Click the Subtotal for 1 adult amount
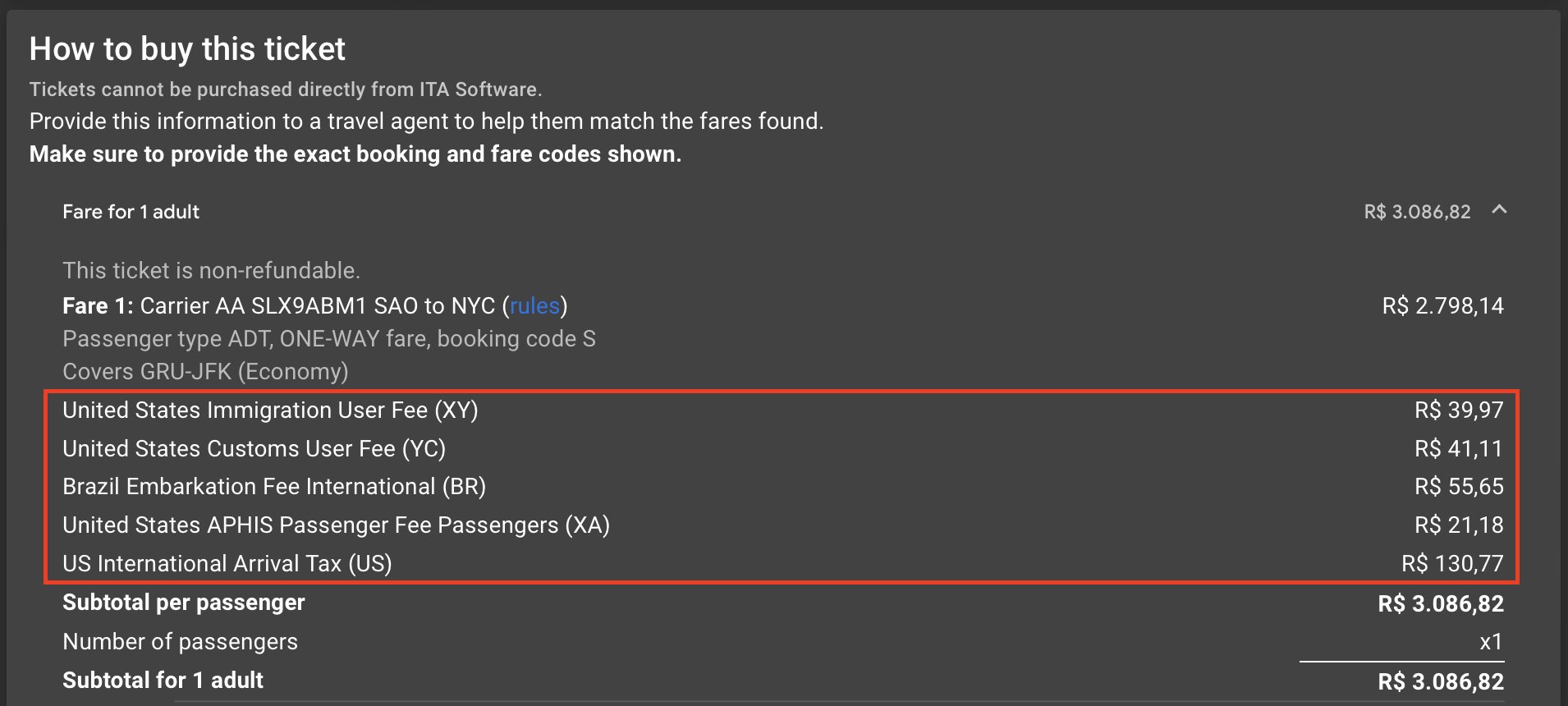This screenshot has height=706, width=1568. point(1441,681)
